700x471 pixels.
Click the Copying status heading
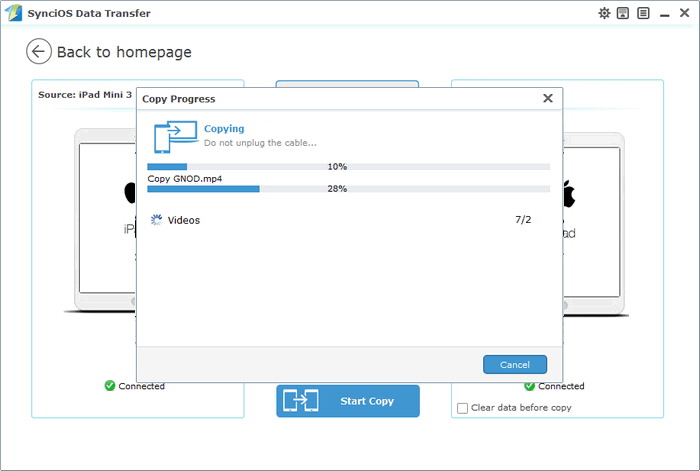[224, 129]
